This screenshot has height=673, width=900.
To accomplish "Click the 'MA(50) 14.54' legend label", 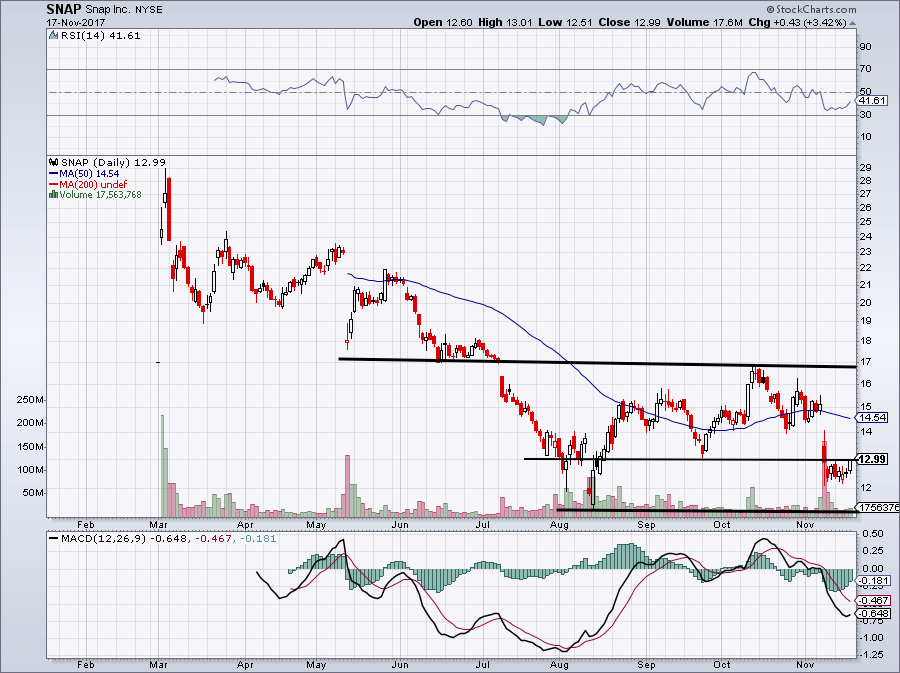I will [x=89, y=173].
